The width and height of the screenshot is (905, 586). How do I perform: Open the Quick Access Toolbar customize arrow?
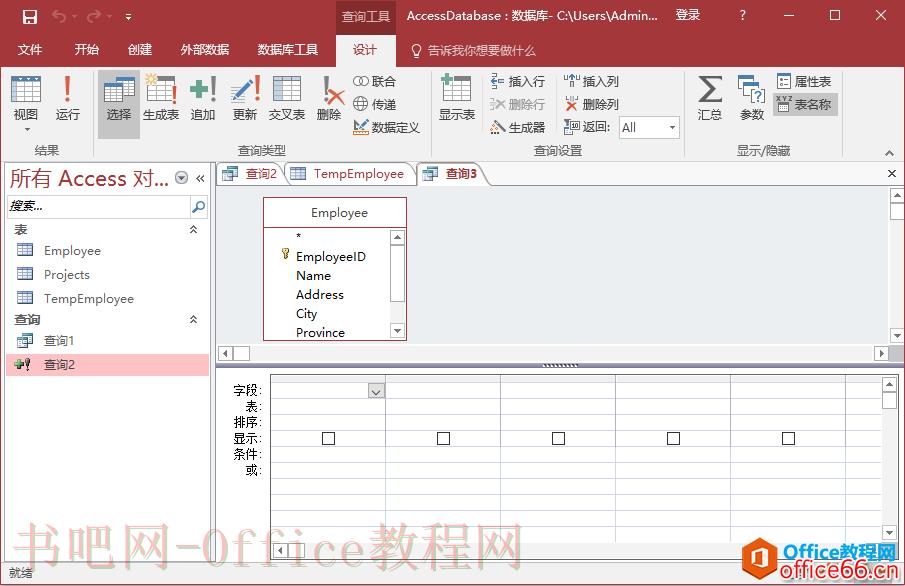click(x=128, y=17)
